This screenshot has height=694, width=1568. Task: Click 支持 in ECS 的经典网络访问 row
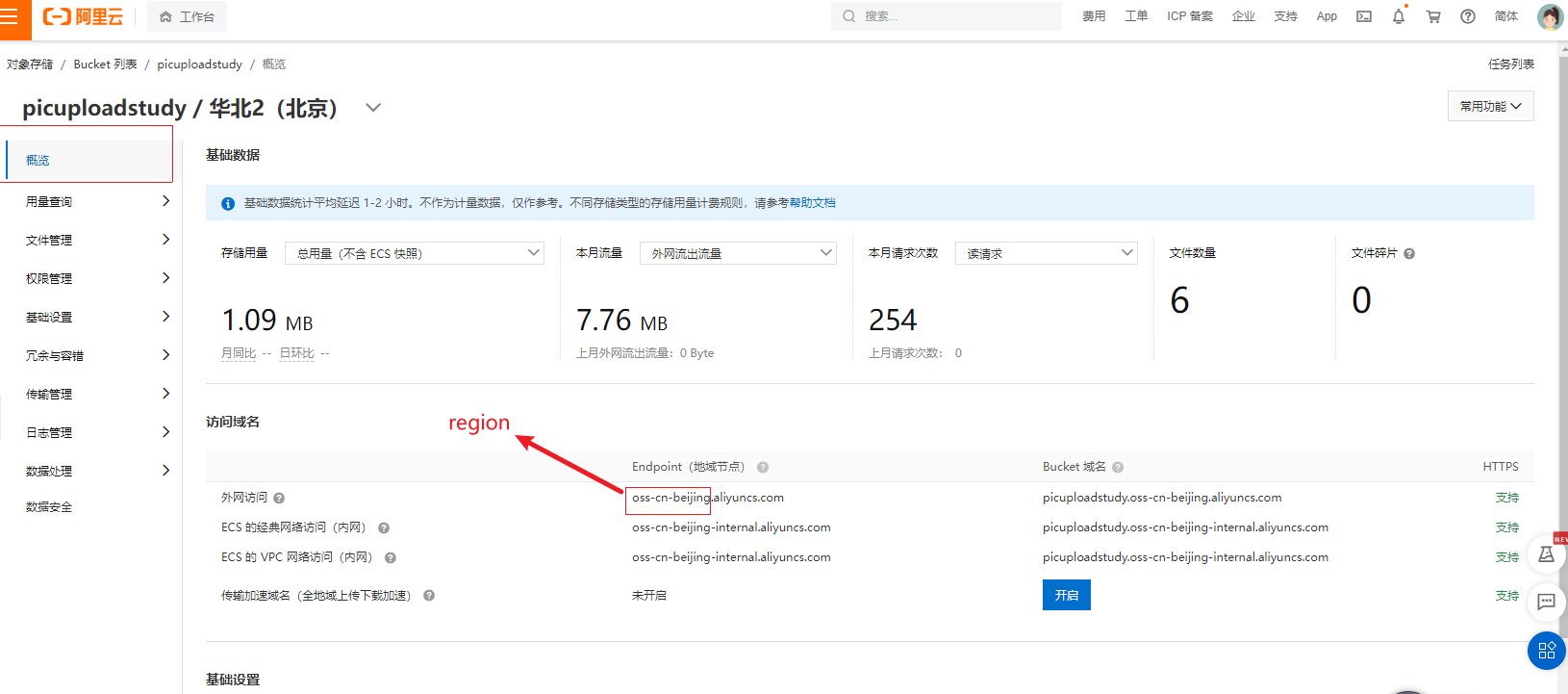pyautogui.click(x=1507, y=527)
